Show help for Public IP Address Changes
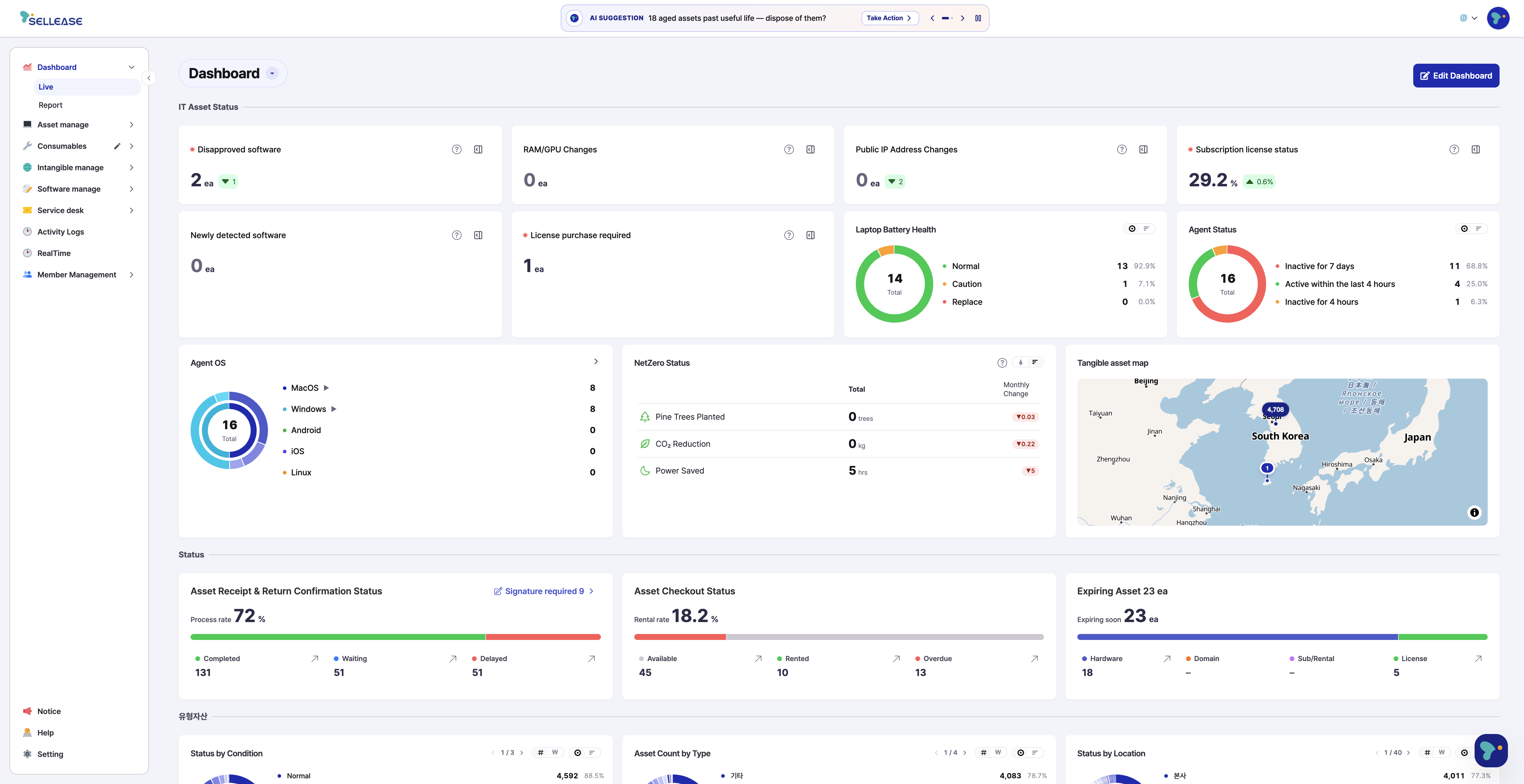The height and width of the screenshot is (784, 1524). coord(1122,150)
